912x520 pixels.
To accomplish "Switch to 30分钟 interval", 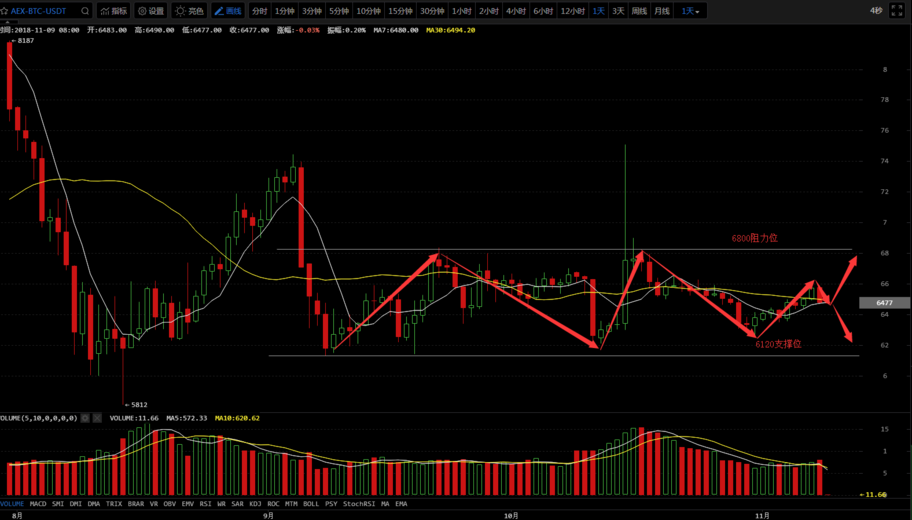I will 432,10.
